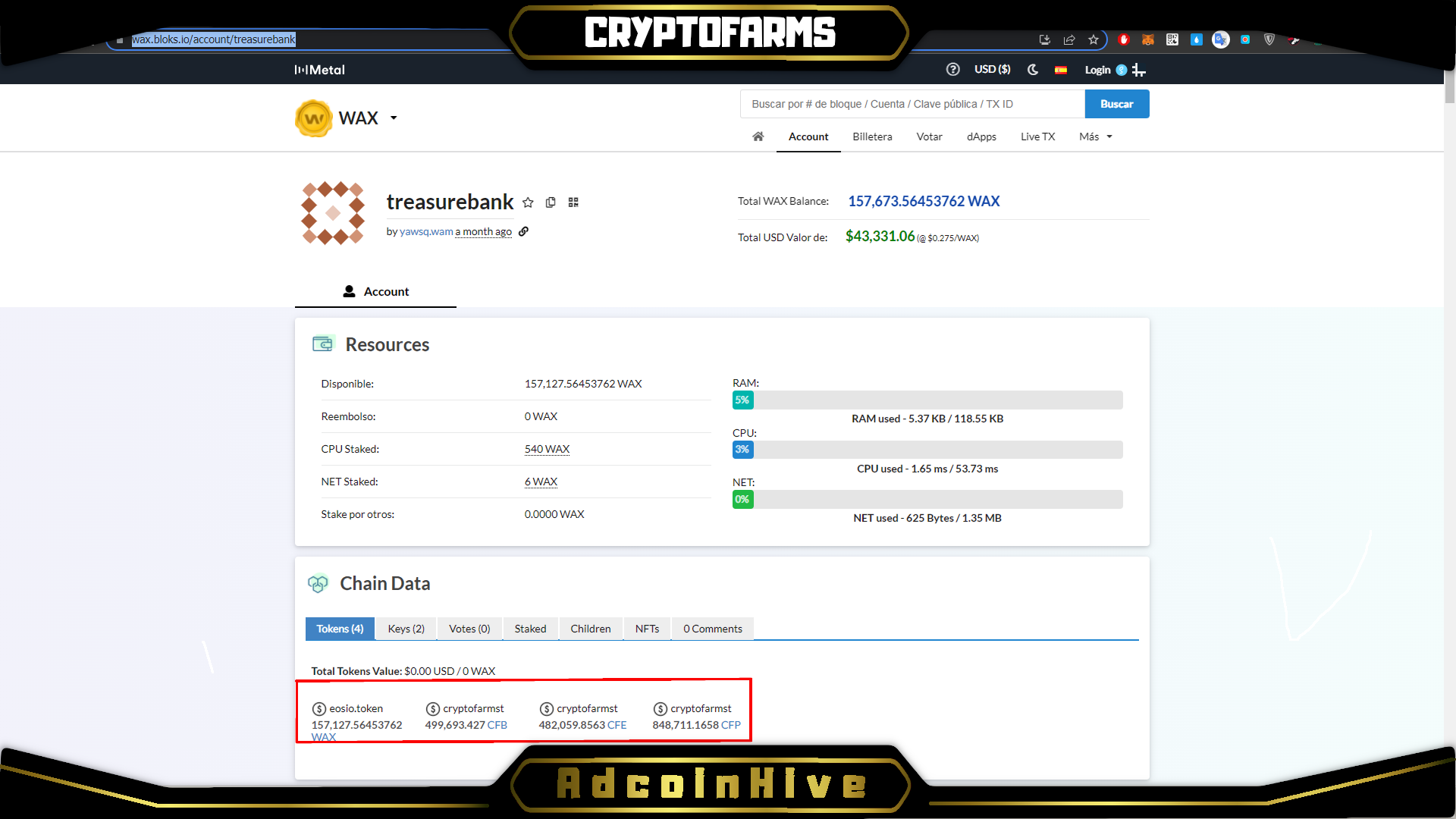Favorite treasurebank with the star icon

(529, 202)
